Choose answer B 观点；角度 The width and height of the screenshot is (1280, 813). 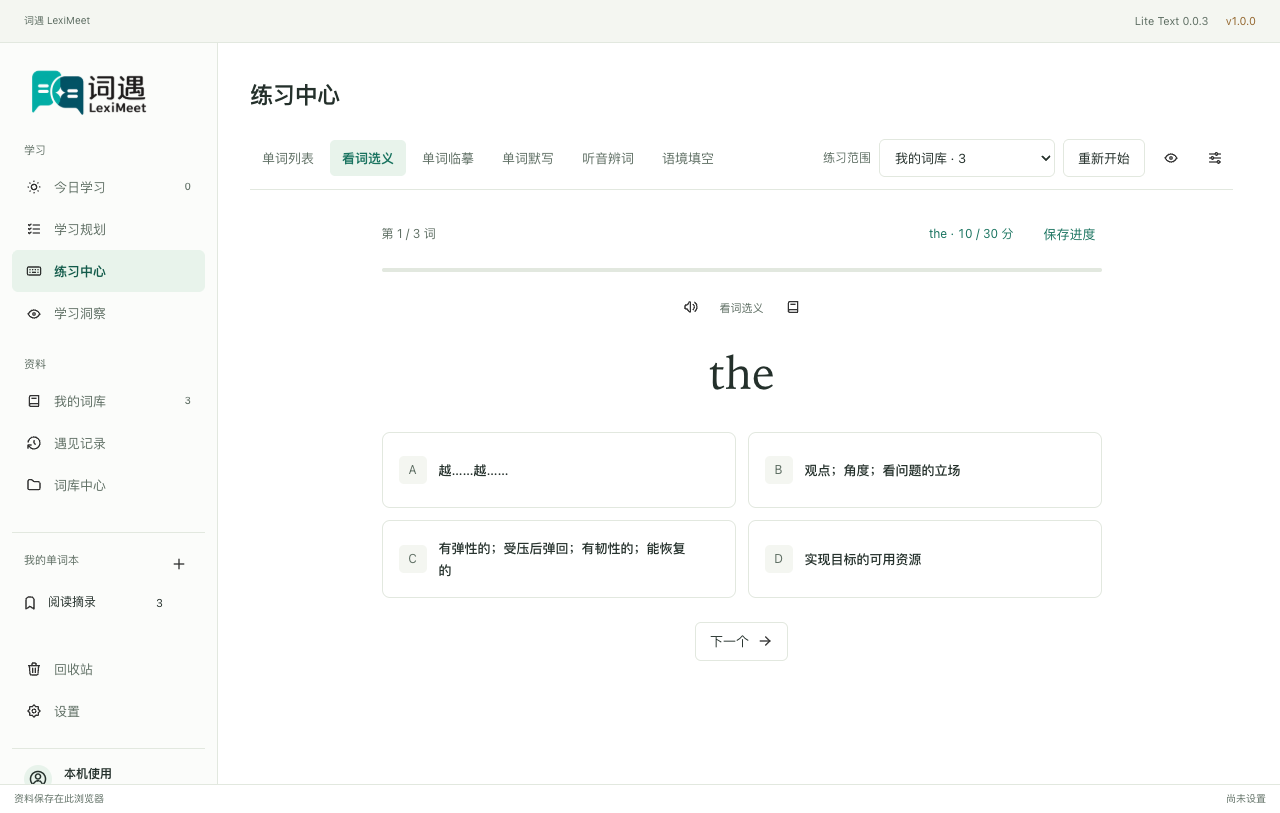pyautogui.click(x=925, y=470)
